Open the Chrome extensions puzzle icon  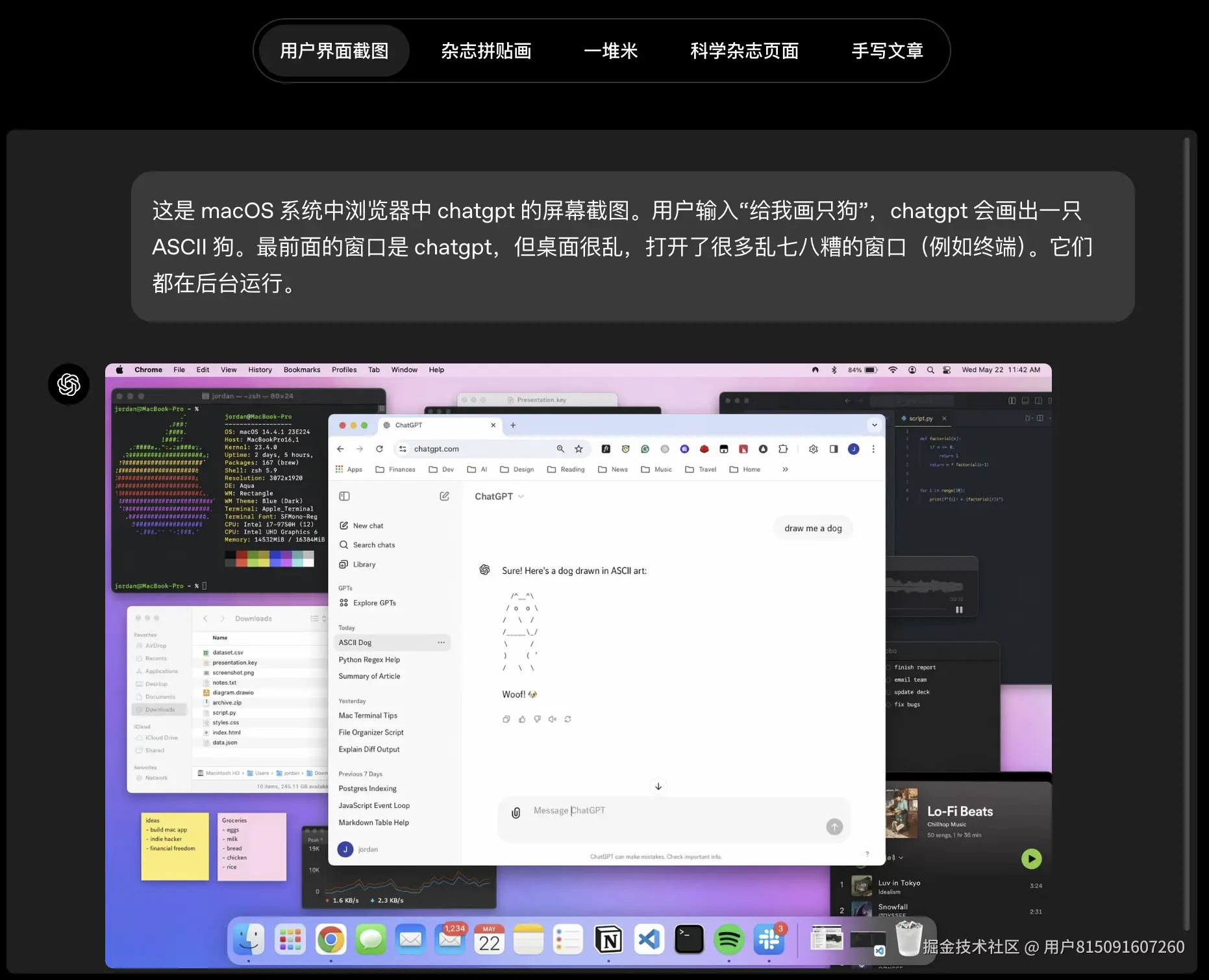click(783, 448)
